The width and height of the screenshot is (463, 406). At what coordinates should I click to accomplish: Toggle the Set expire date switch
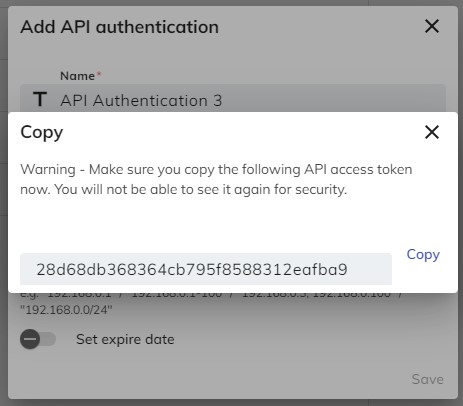[x=38, y=340]
